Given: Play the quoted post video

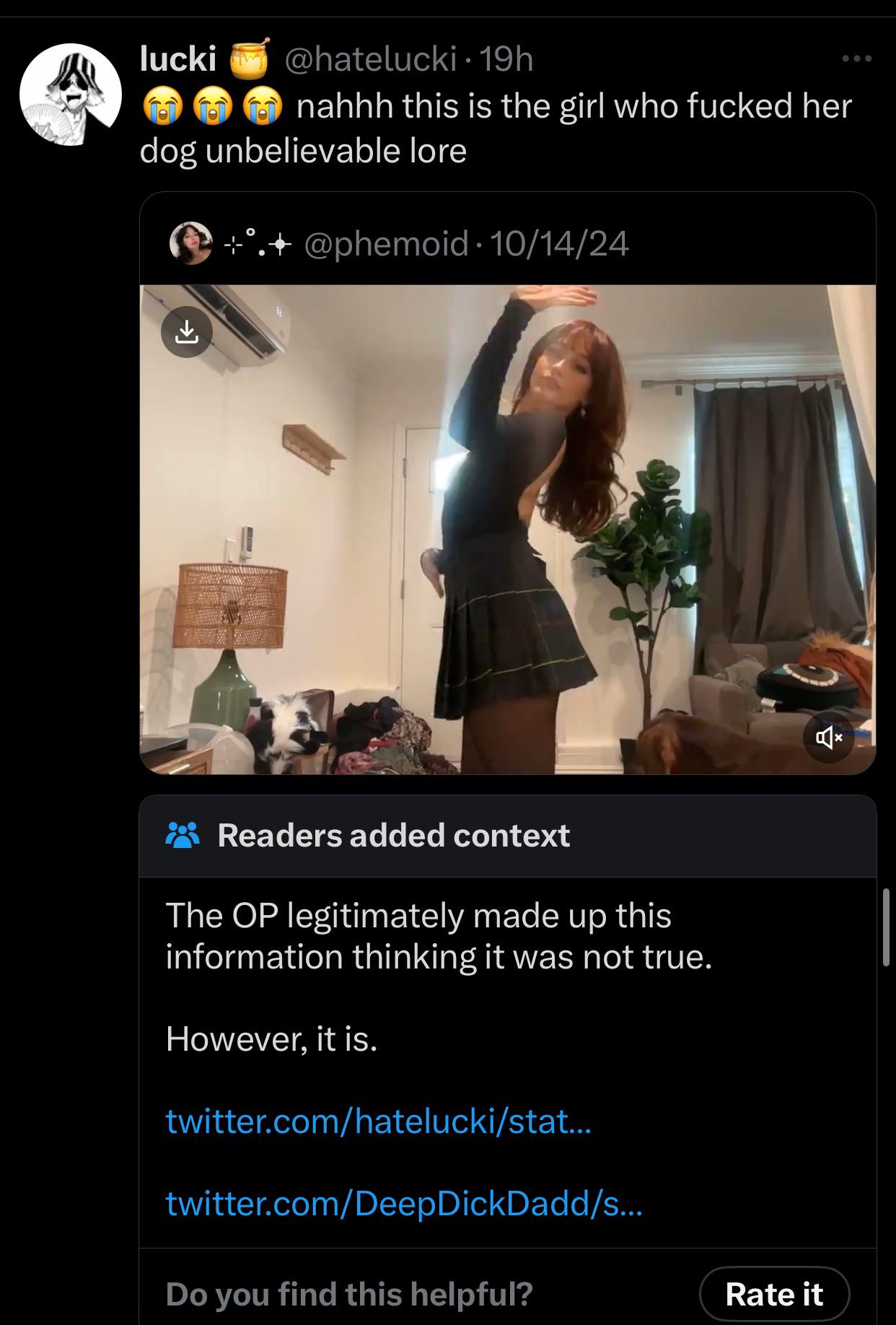Looking at the screenshot, I should [508, 529].
